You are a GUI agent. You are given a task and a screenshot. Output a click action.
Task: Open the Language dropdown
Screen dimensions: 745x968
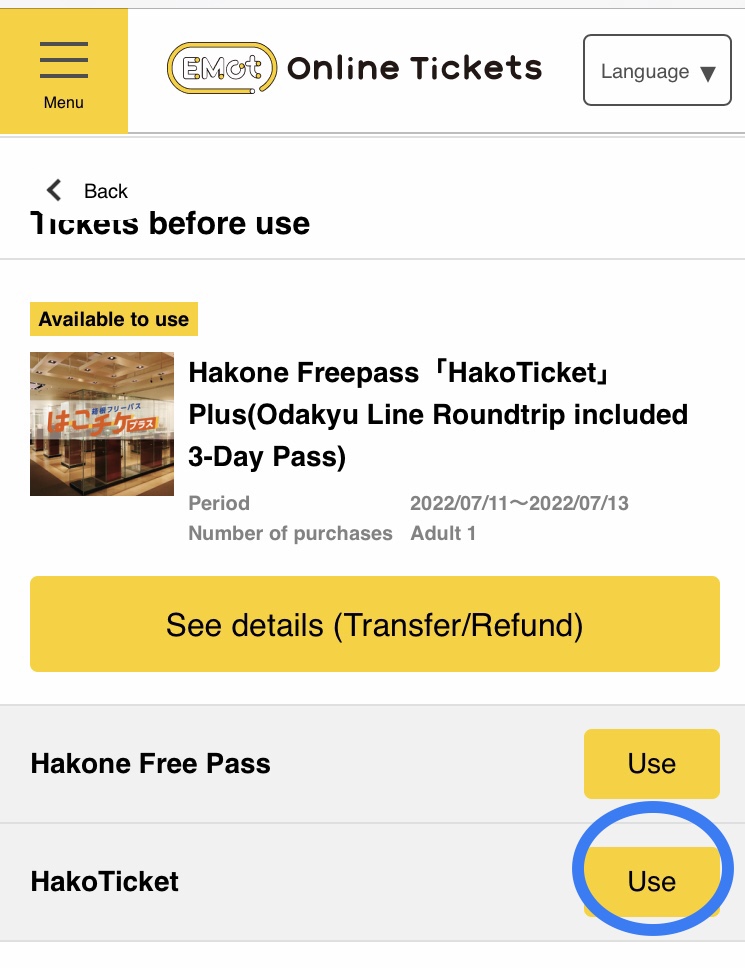pyautogui.click(x=657, y=71)
